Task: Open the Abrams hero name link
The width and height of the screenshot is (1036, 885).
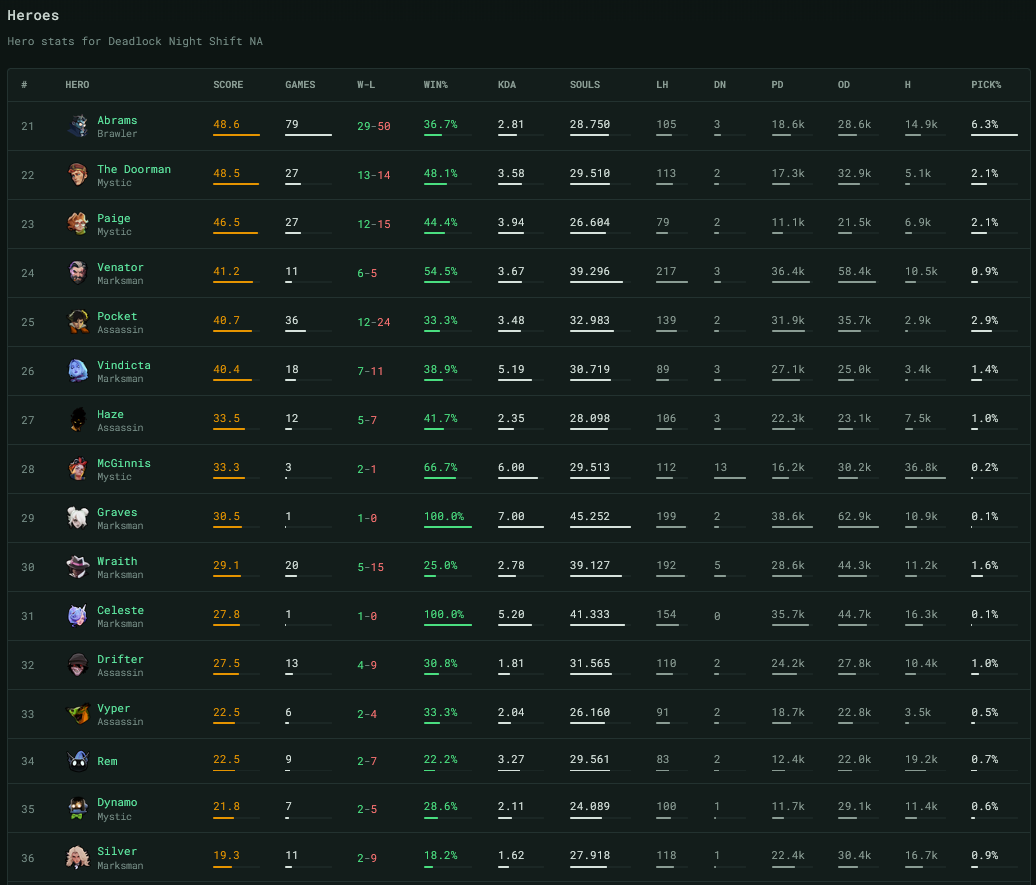Action: click(x=117, y=120)
